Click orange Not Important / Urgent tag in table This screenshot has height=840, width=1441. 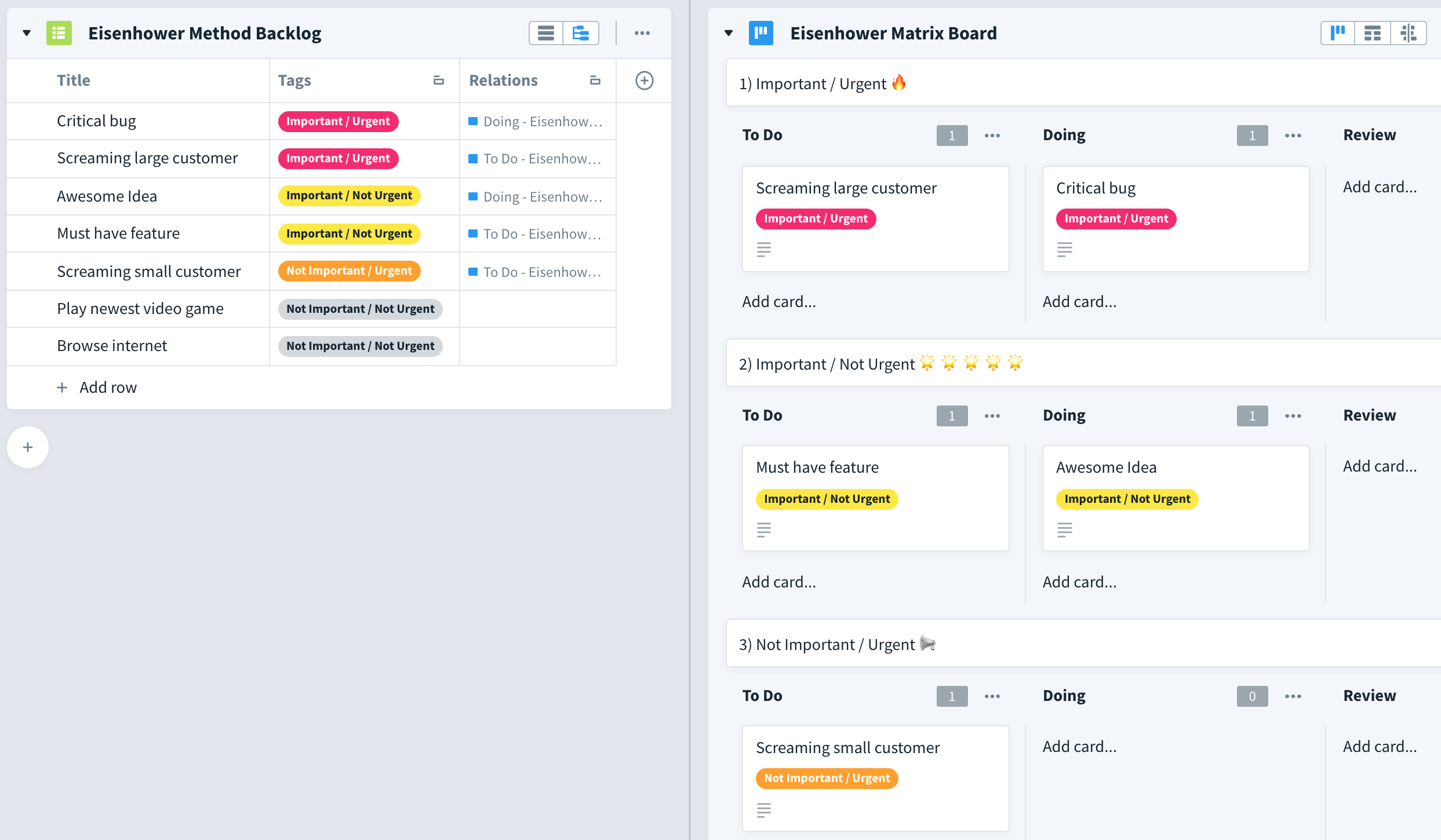point(349,271)
